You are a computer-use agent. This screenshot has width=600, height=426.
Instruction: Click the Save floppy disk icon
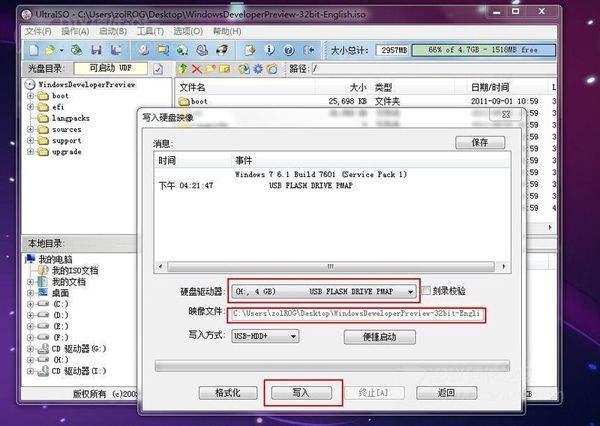(96, 50)
